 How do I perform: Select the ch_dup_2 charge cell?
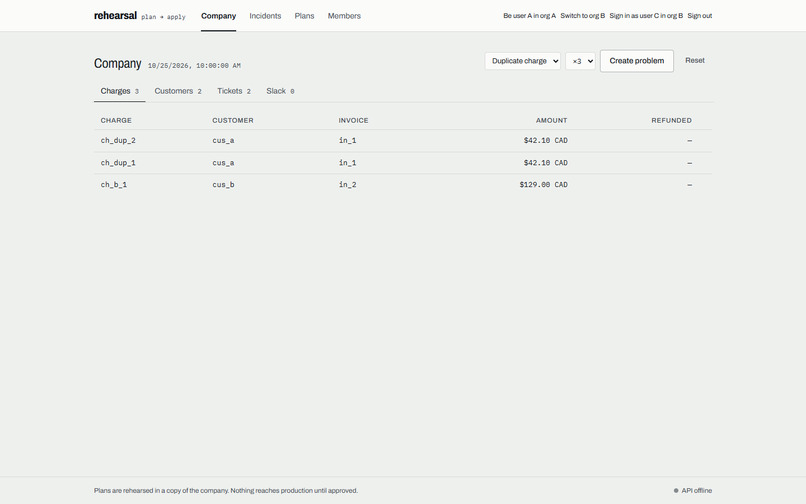pos(118,140)
